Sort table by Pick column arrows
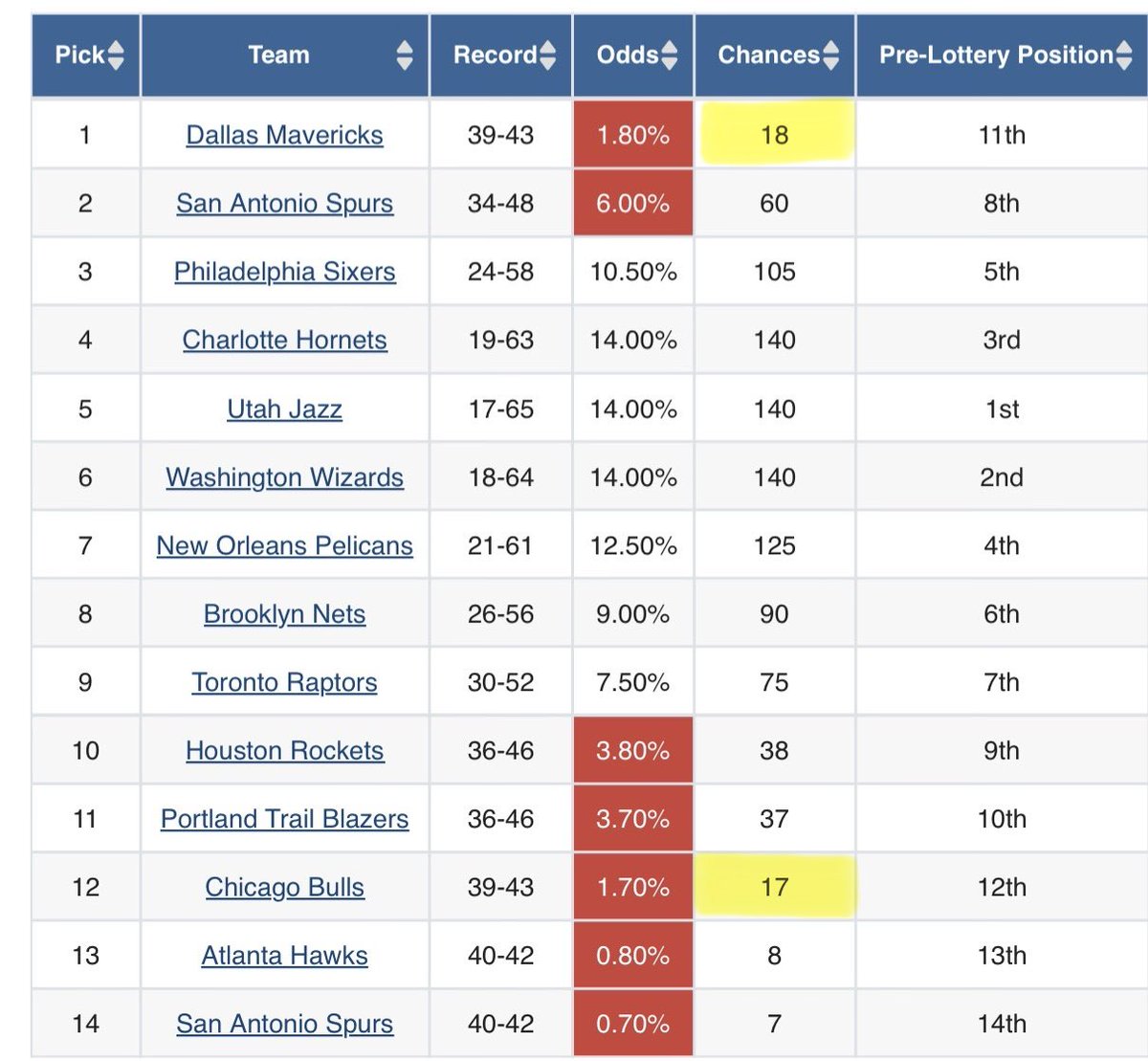The image size is (1148, 1061). coord(116,55)
